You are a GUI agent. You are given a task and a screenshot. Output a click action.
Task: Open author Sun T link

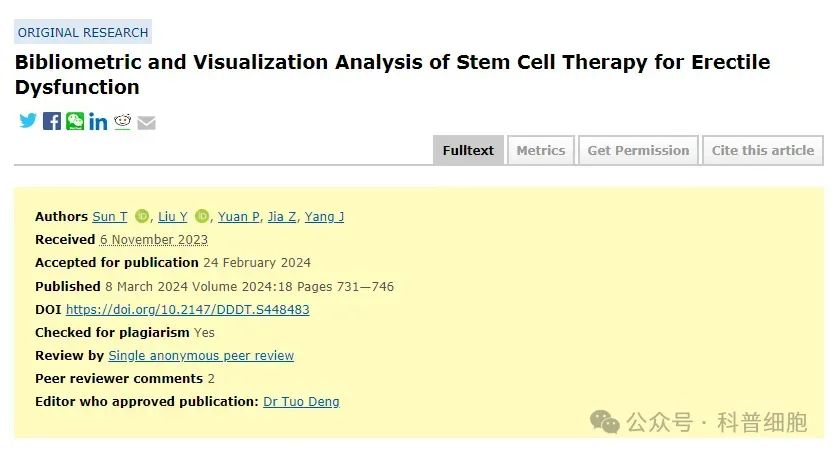(x=110, y=217)
